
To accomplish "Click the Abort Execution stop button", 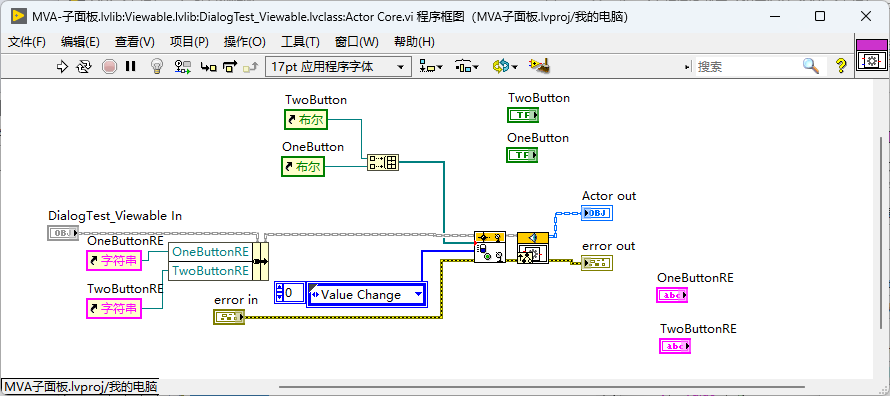I will click(109, 67).
